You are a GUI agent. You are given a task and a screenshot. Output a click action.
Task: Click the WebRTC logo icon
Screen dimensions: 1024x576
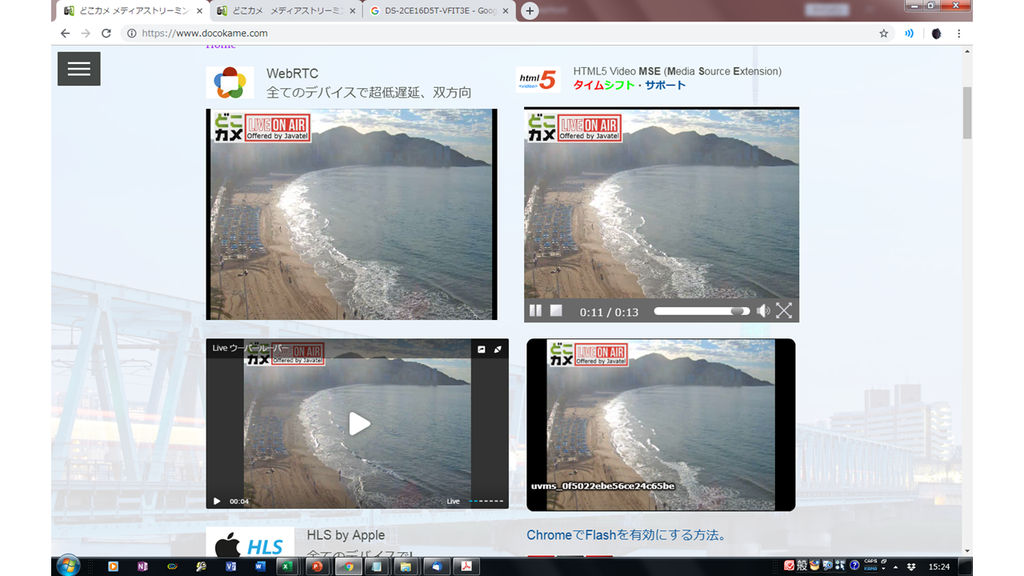coord(230,83)
